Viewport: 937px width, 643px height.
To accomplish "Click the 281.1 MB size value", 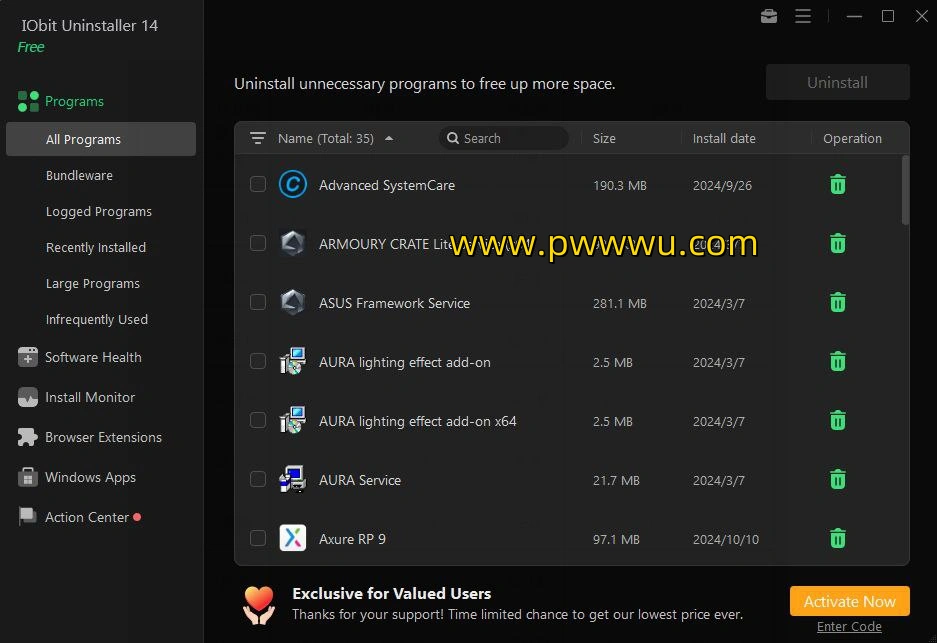I will tap(620, 303).
